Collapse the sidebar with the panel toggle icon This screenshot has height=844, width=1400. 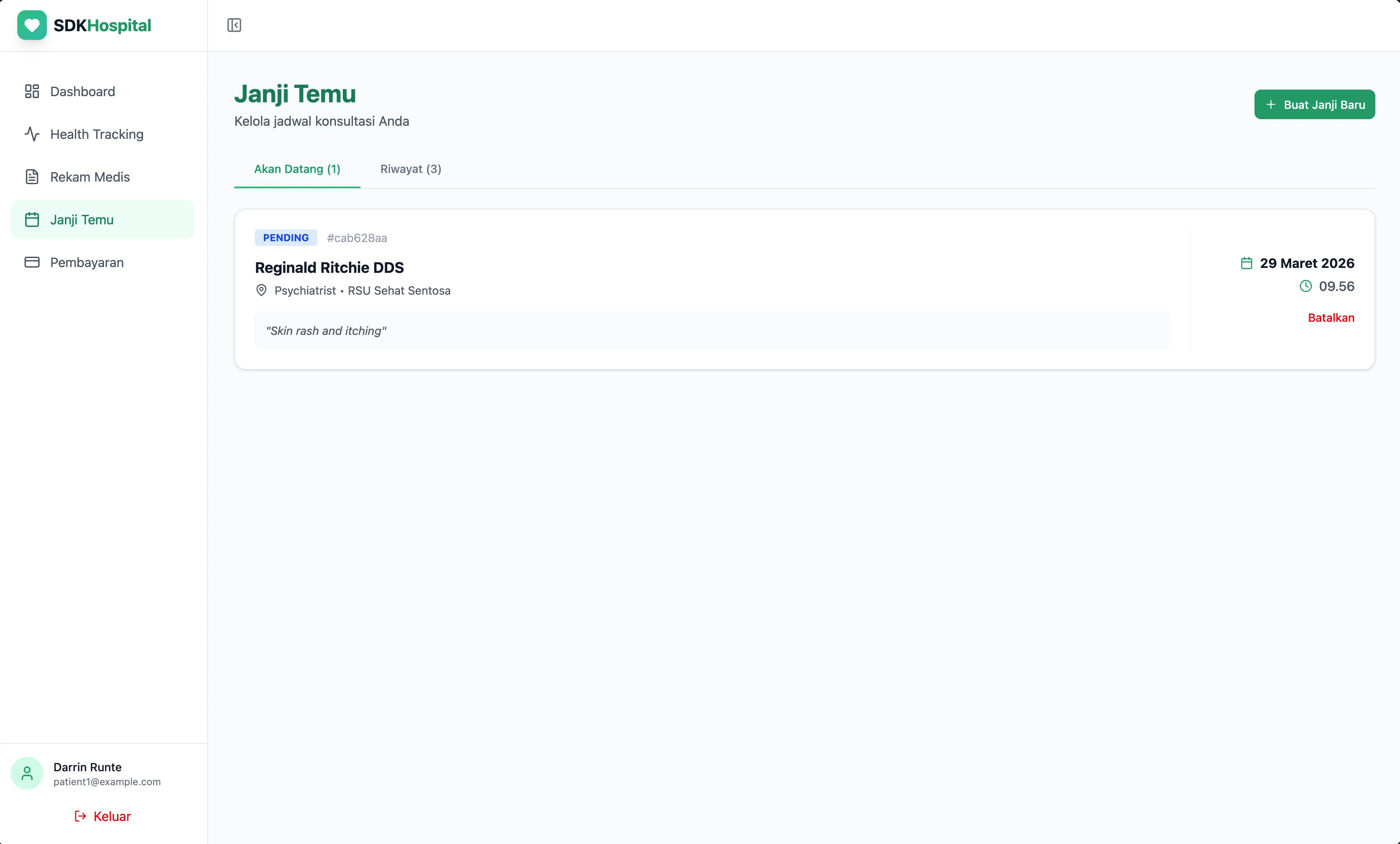click(x=234, y=25)
